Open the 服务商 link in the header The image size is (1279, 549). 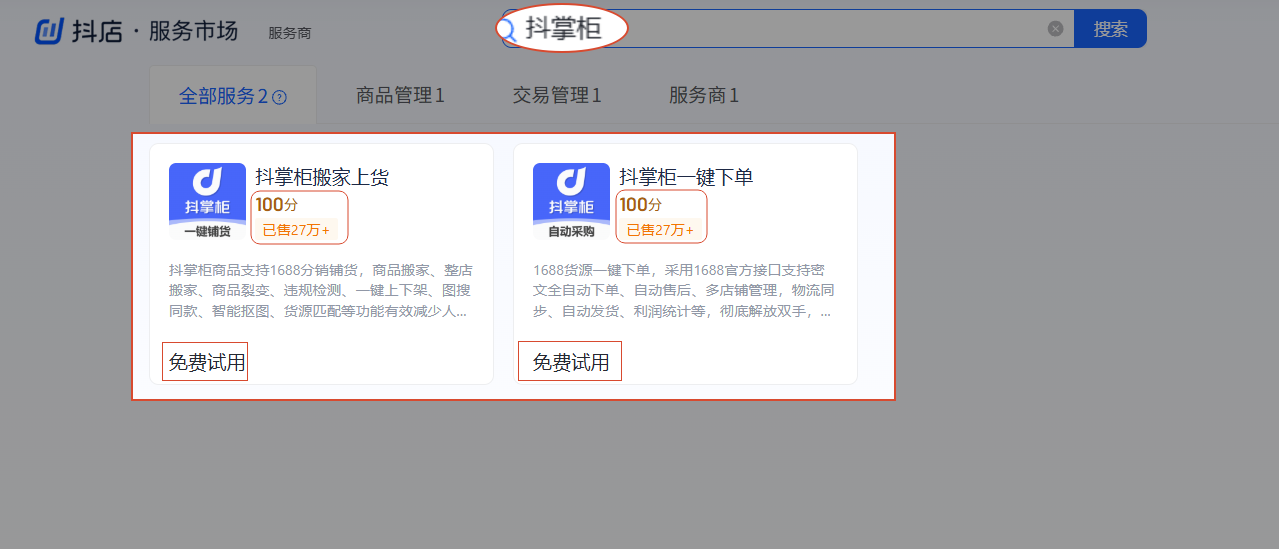pos(290,33)
